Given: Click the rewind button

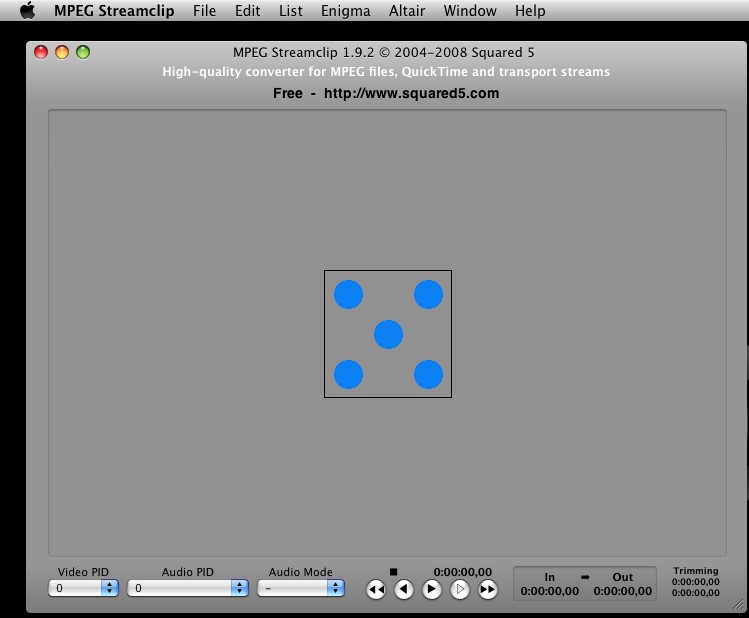Looking at the screenshot, I should click(x=376, y=590).
